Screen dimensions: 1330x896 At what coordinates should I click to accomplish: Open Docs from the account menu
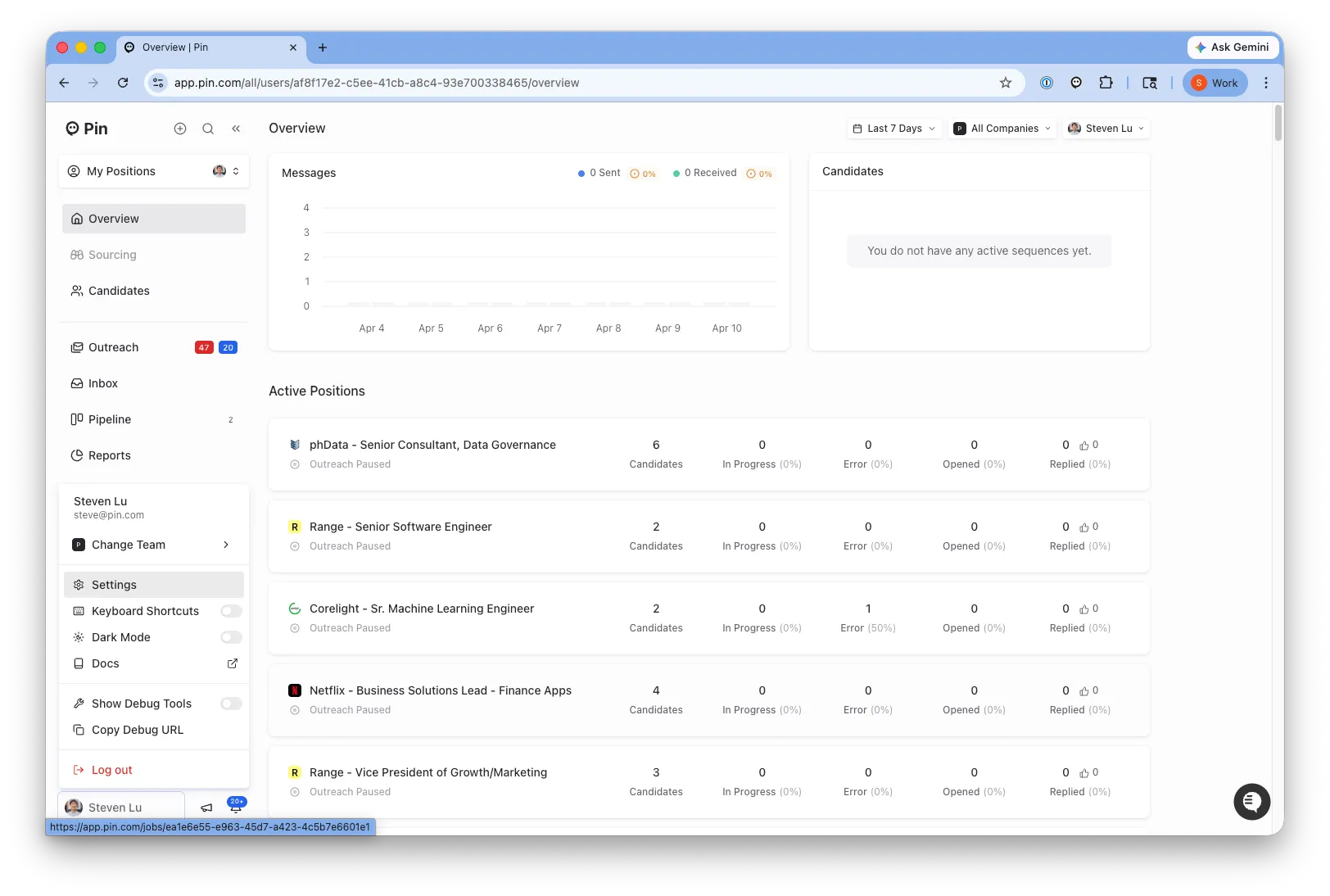point(154,663)
